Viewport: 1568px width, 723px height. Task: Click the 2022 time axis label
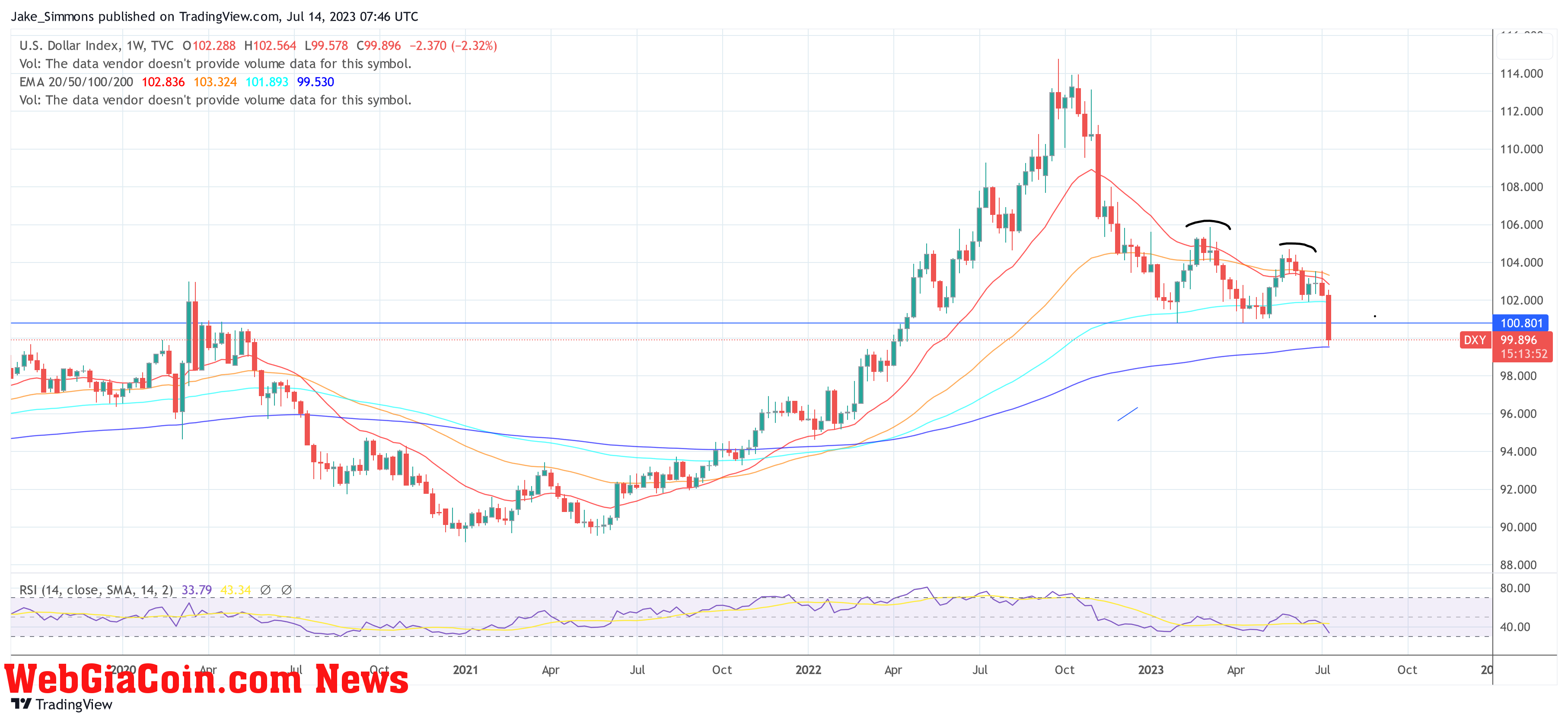click(808, 670)
